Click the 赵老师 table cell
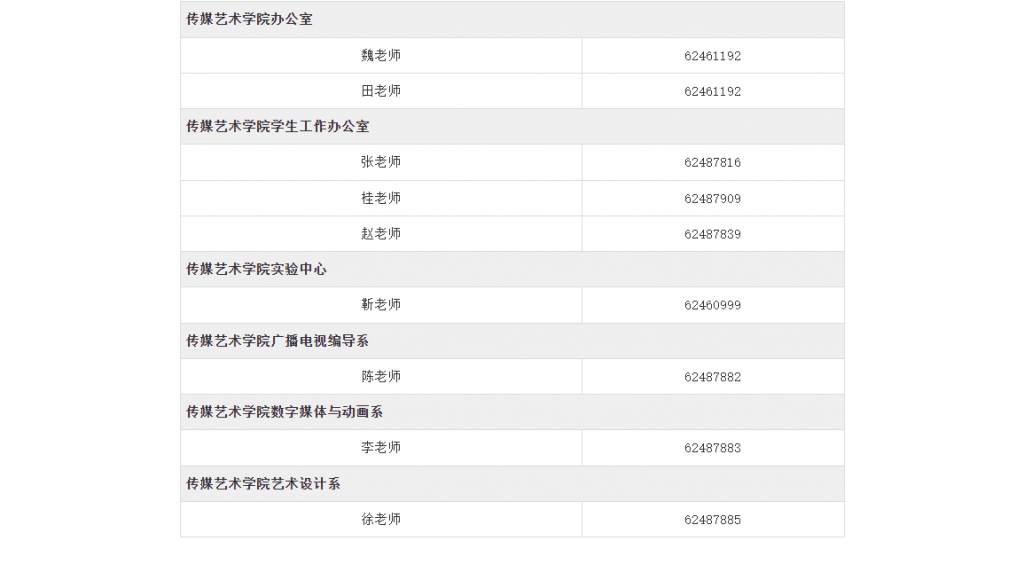Screen dimensions: 1024x572 click(381, 234)
